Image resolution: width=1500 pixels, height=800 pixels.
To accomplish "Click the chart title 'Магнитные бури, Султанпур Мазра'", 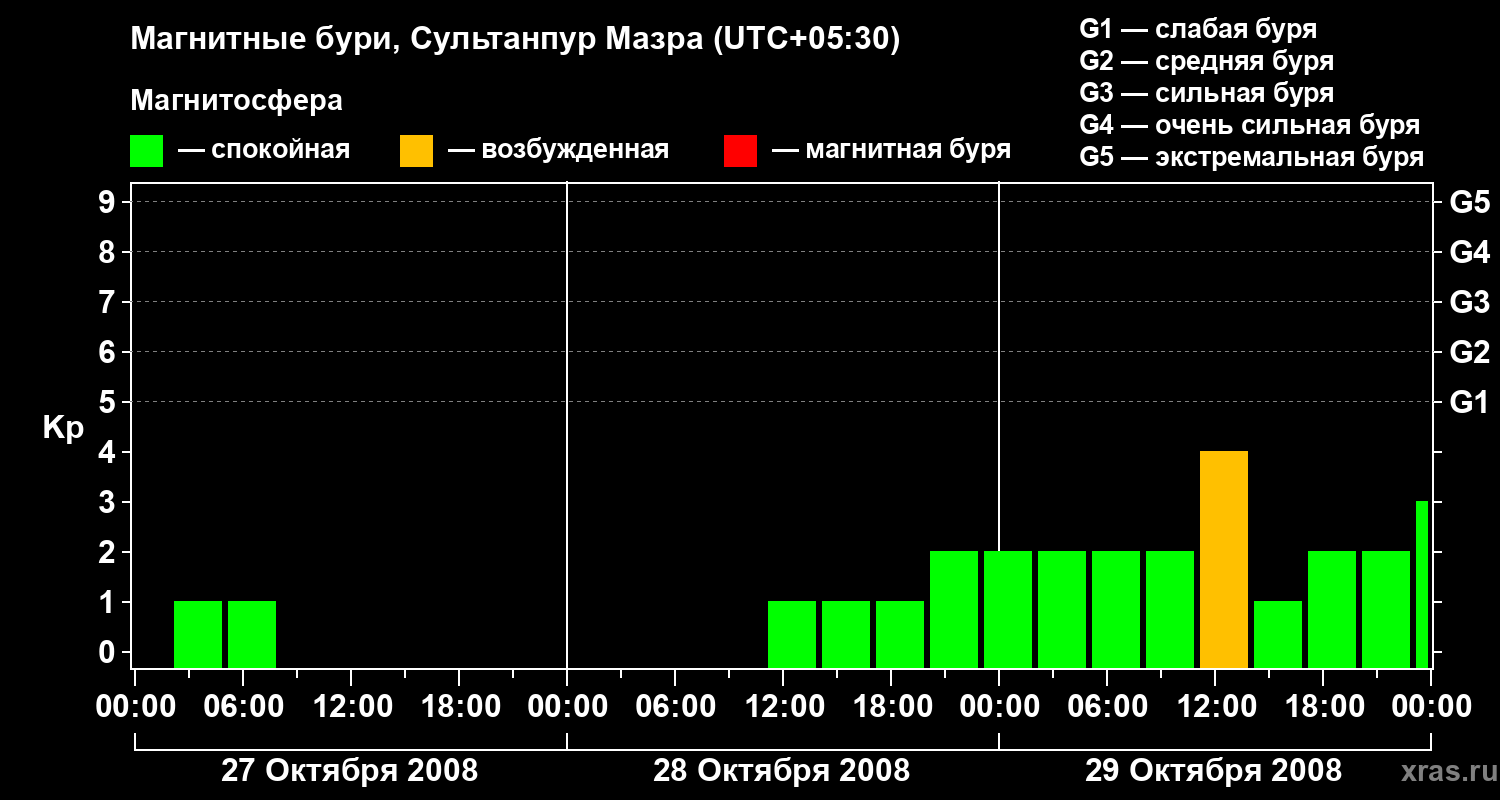I will (x=515, y=39).
